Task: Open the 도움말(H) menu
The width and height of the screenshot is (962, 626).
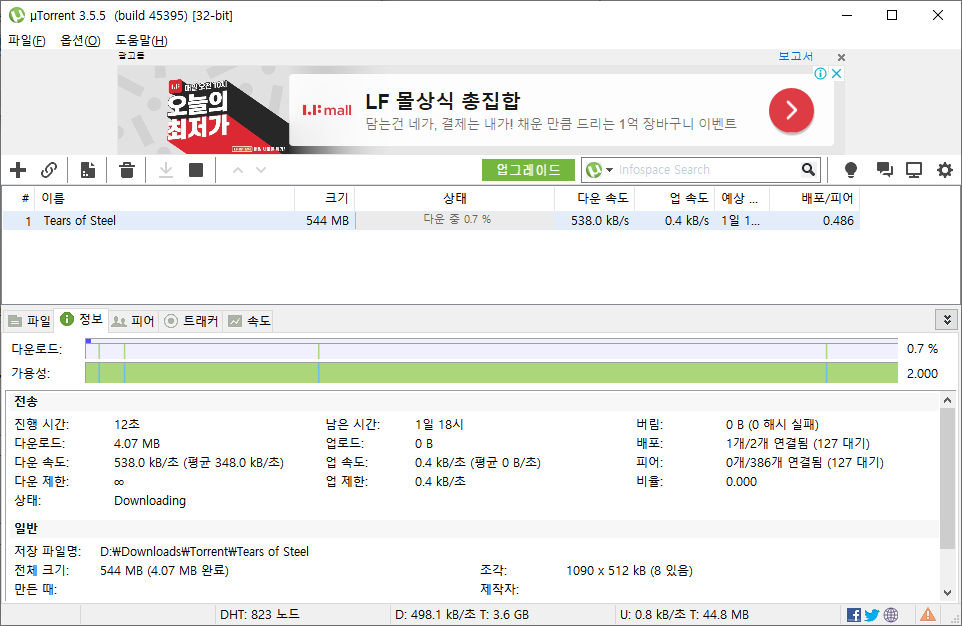Action: 142,41
